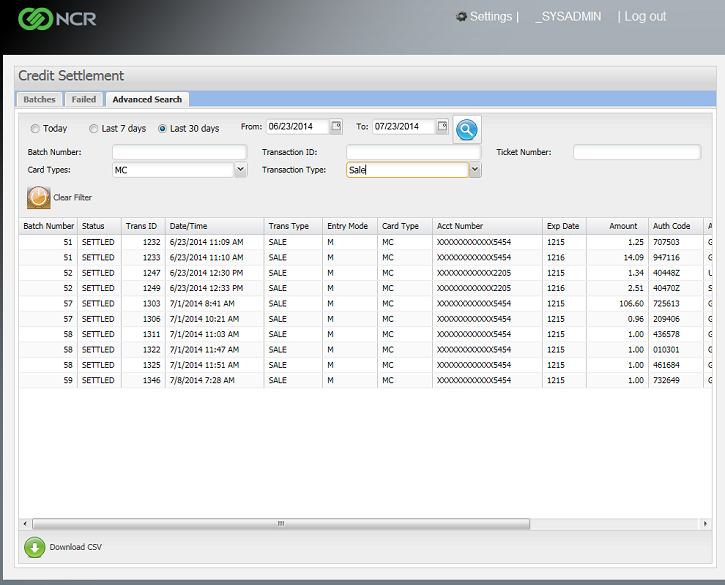The width and height of the screenshot is (725, 585).
Task: Select the Last 30 days option
Action: point(163,129)
